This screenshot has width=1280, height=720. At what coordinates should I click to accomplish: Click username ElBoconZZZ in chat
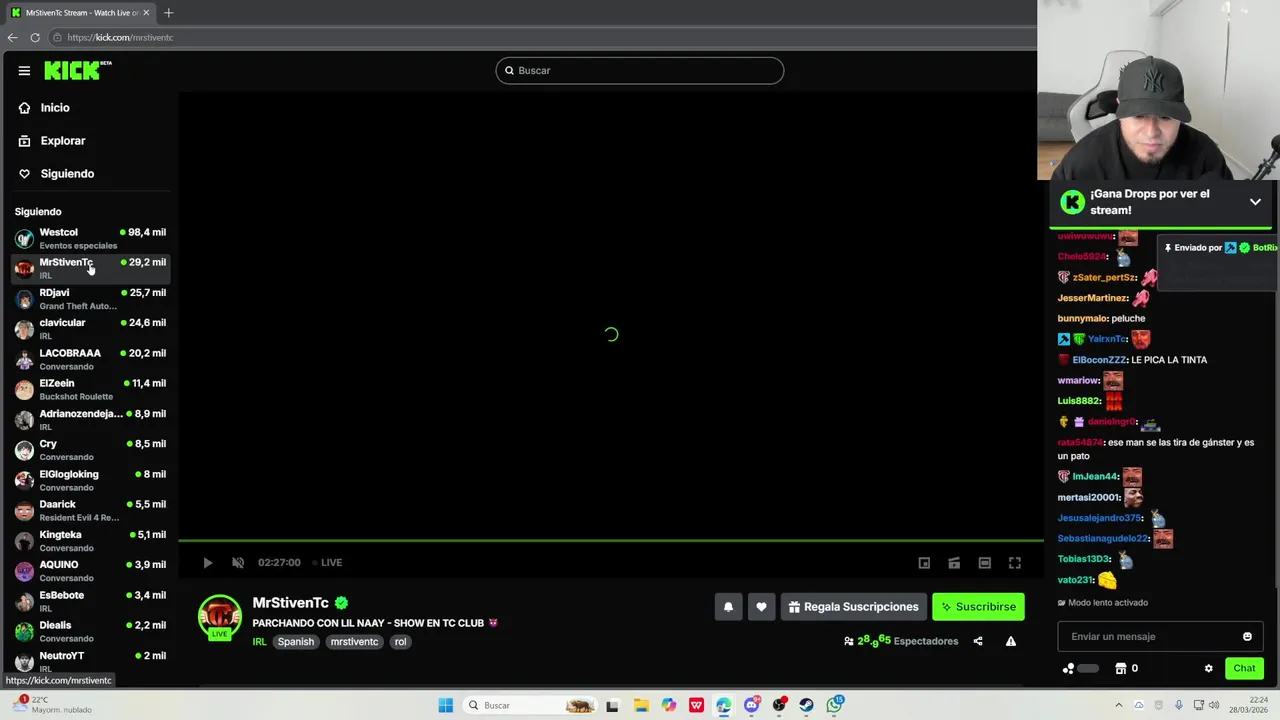[1099, 360]
